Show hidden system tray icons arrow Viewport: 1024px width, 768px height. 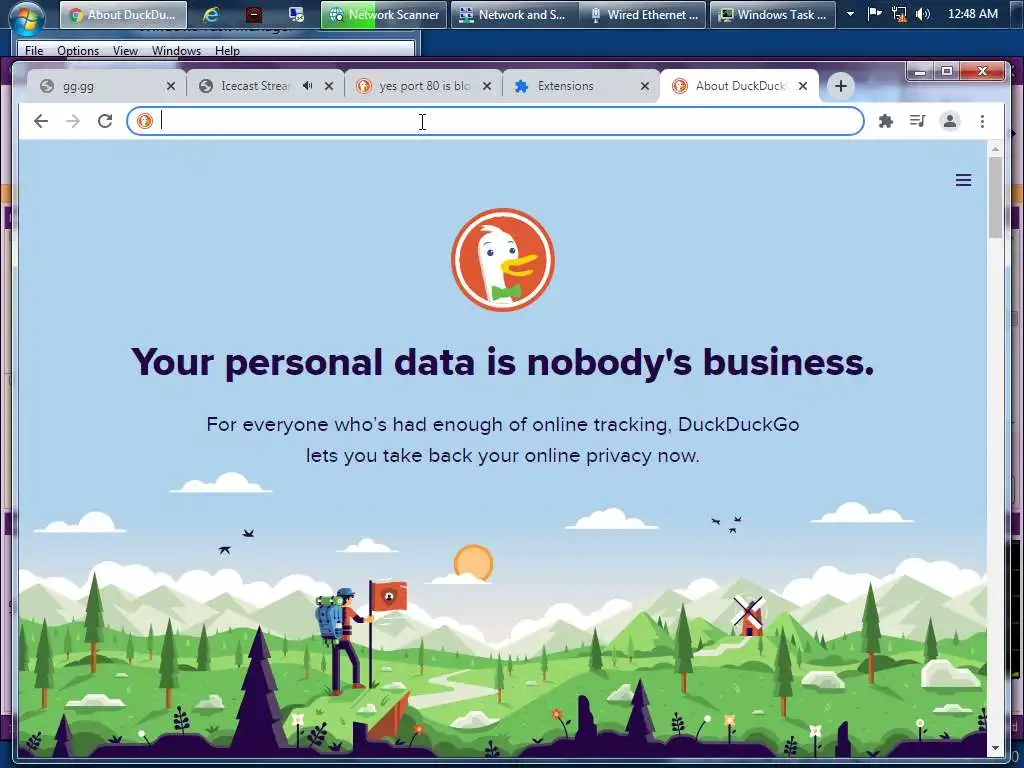click(850, 14)
